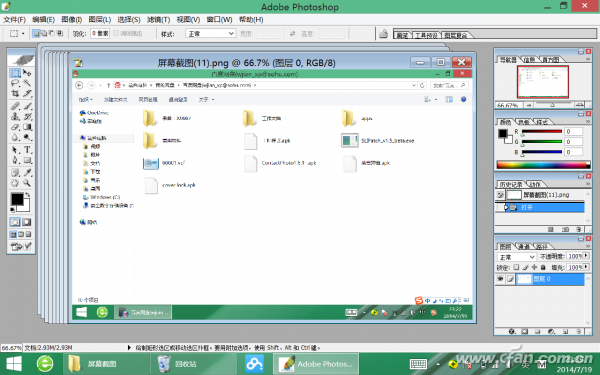The height and width of the screenshot is (375, 600).
Task: Select the Magic Wand tool
Action: (27, 83)
